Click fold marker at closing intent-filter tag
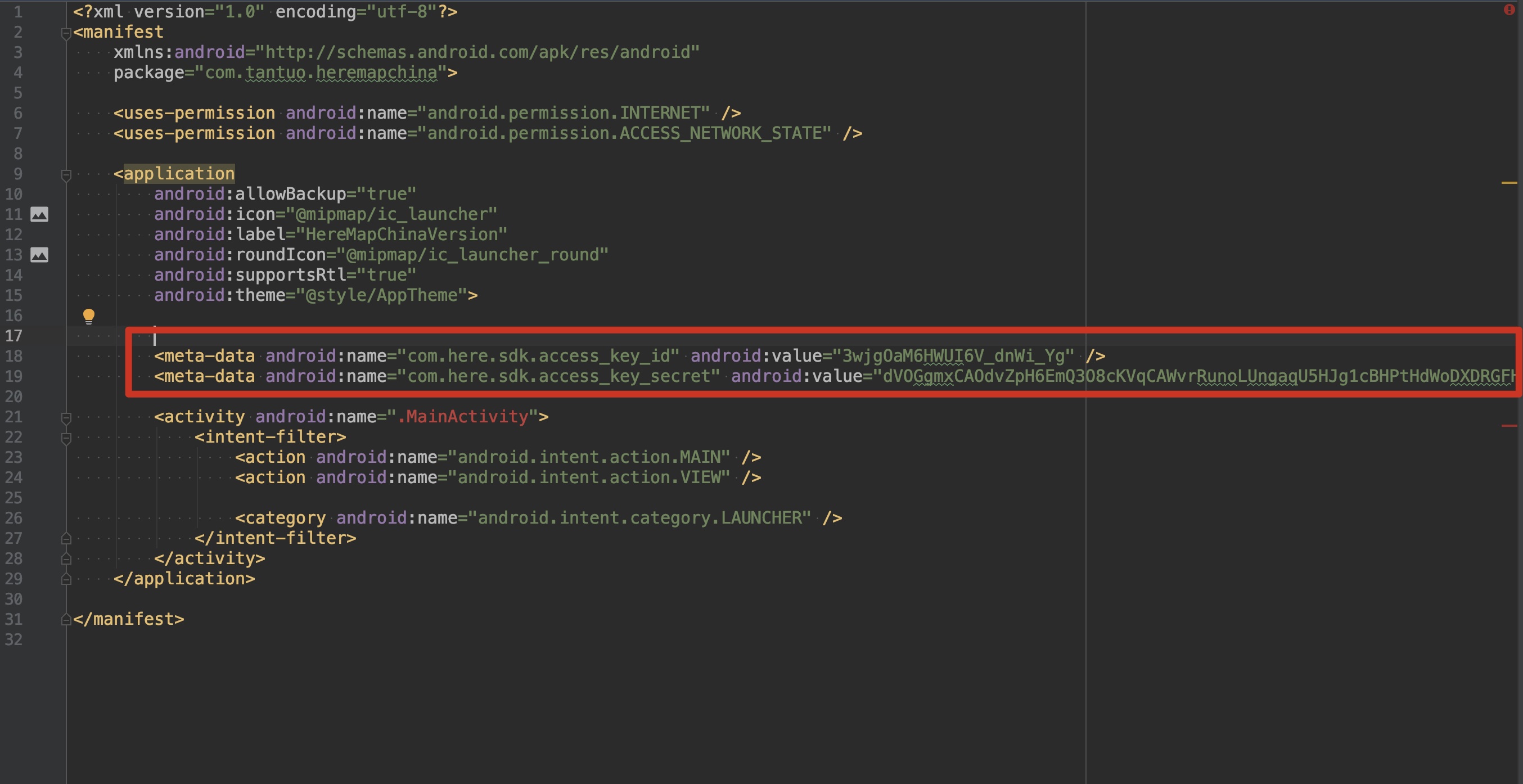This screenshot has width=1523, height=784. coord(66,539)
